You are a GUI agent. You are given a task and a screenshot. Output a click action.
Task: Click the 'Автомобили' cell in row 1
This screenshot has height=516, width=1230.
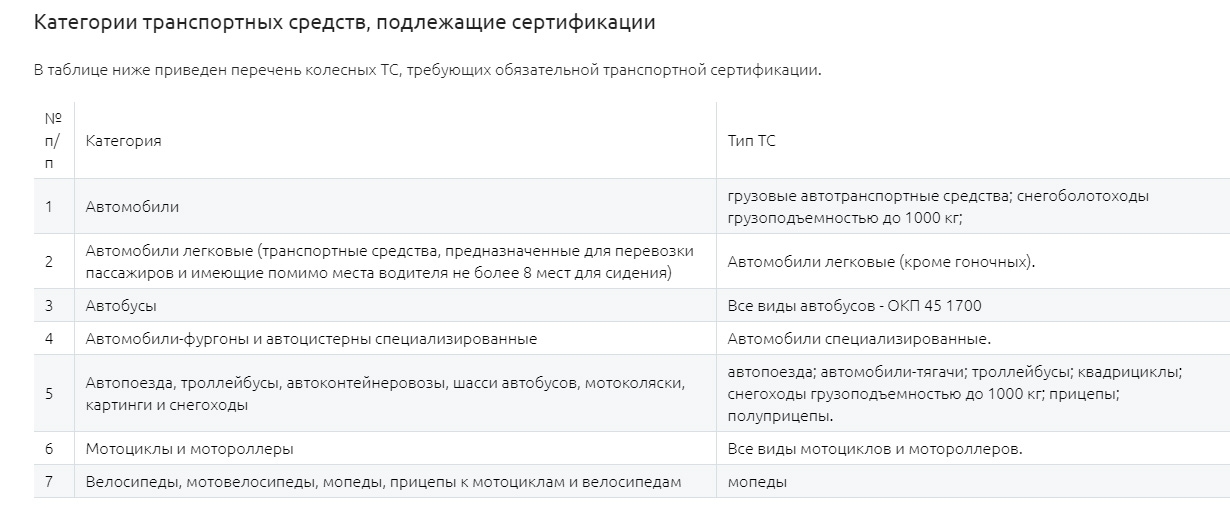coord(395,207)
